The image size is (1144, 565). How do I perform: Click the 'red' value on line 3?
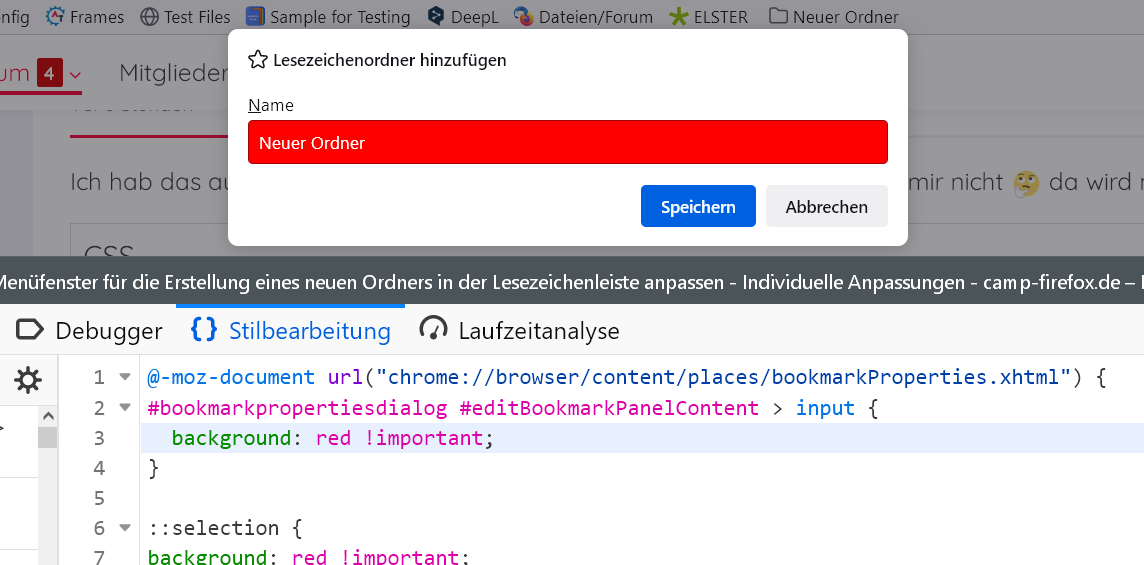(x=333, y=438)
